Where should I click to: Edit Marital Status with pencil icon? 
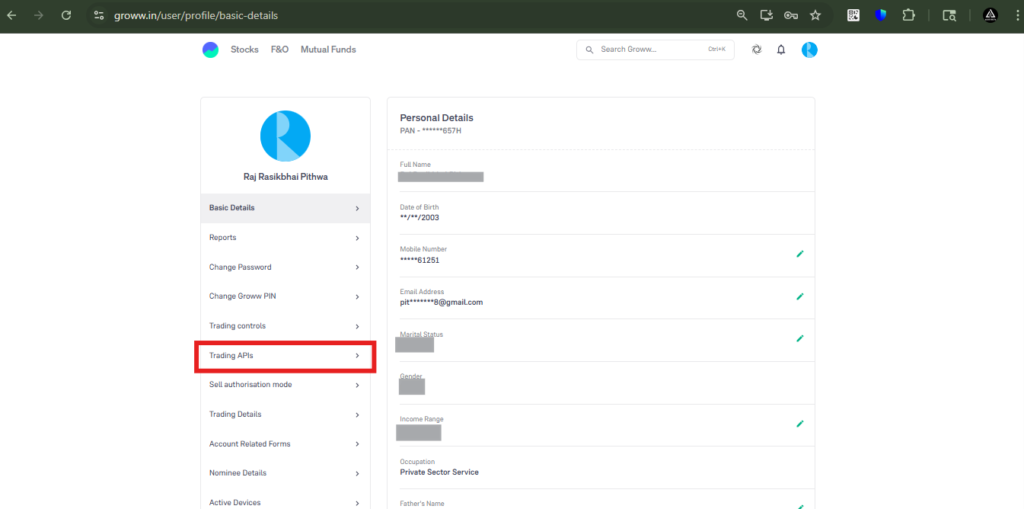pos(799,339)
